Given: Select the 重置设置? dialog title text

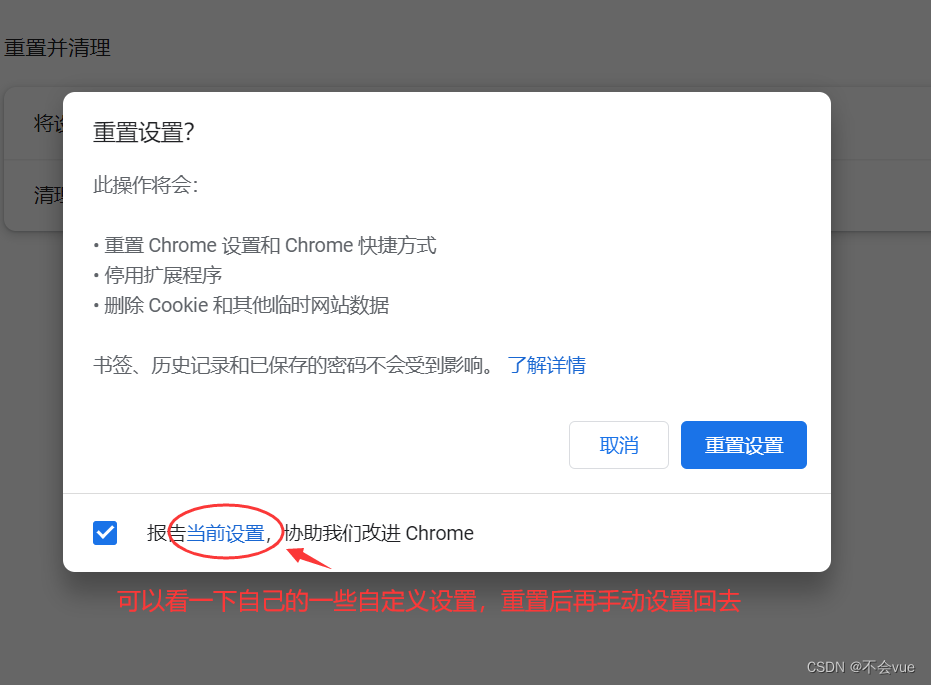Looking at the screenshot, I should [144, 132].
